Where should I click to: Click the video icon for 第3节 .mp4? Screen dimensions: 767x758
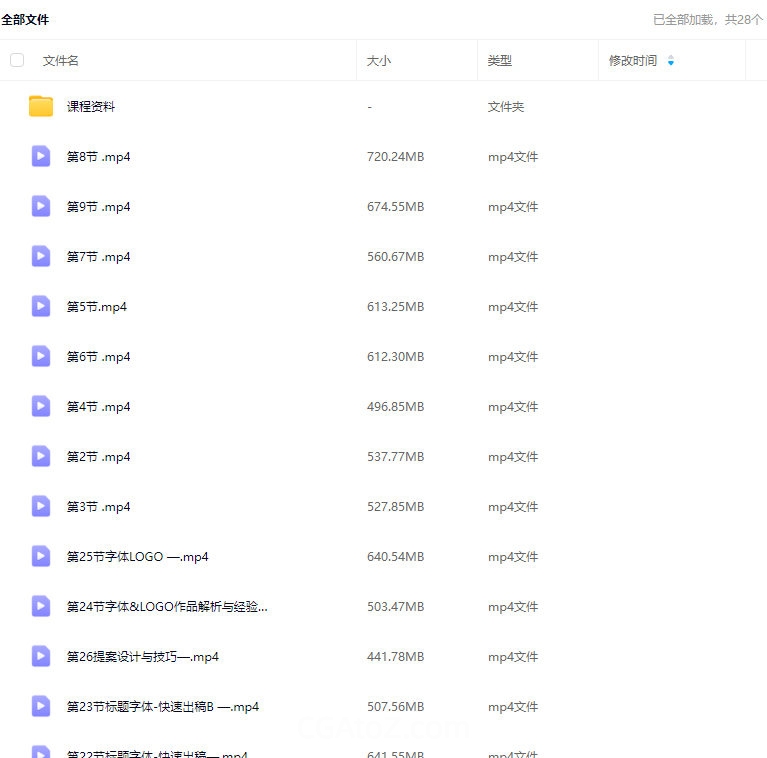[41, 506]
